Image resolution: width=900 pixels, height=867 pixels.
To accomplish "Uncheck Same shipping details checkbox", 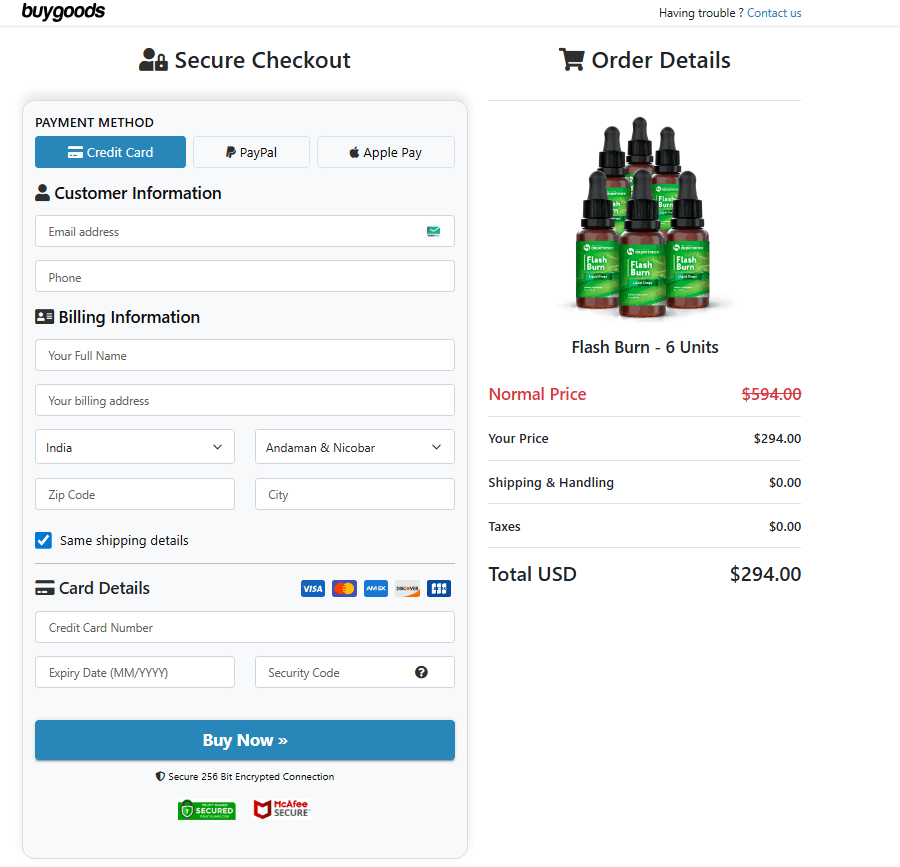I will click(44, 540).
